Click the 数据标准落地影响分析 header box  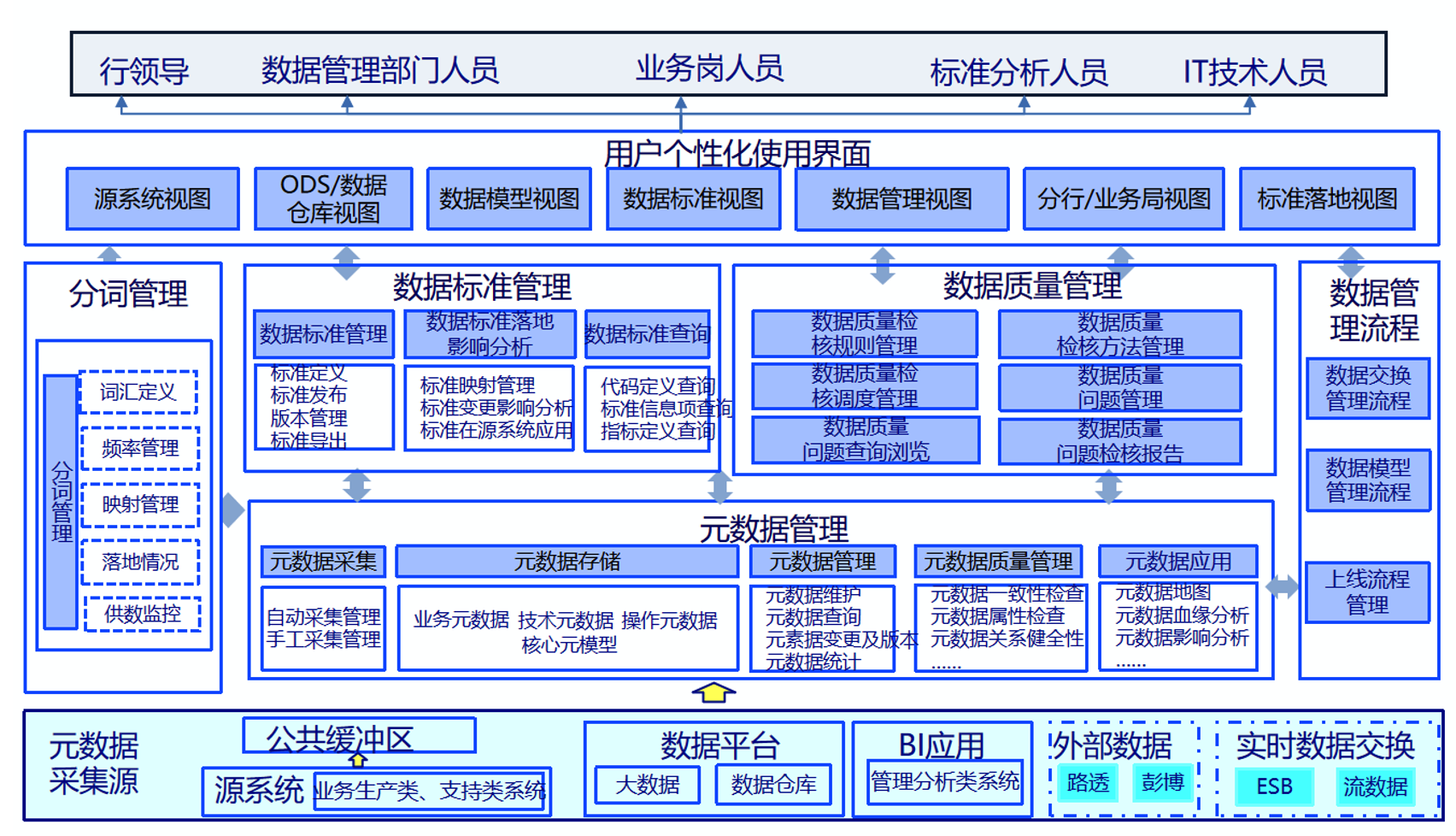click(x=490, y=333)
